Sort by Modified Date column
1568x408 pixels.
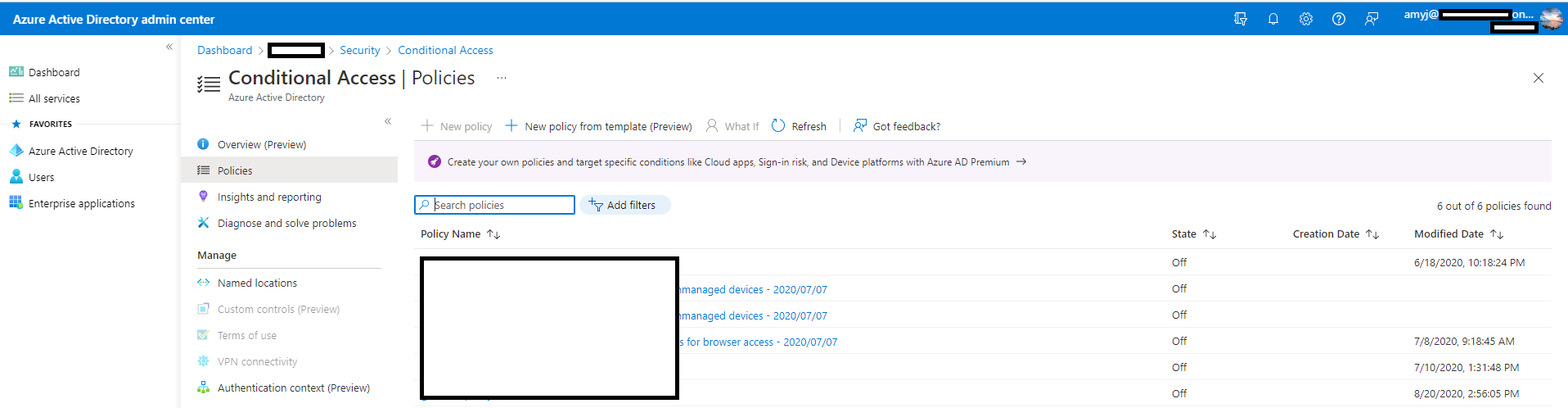1459,234
